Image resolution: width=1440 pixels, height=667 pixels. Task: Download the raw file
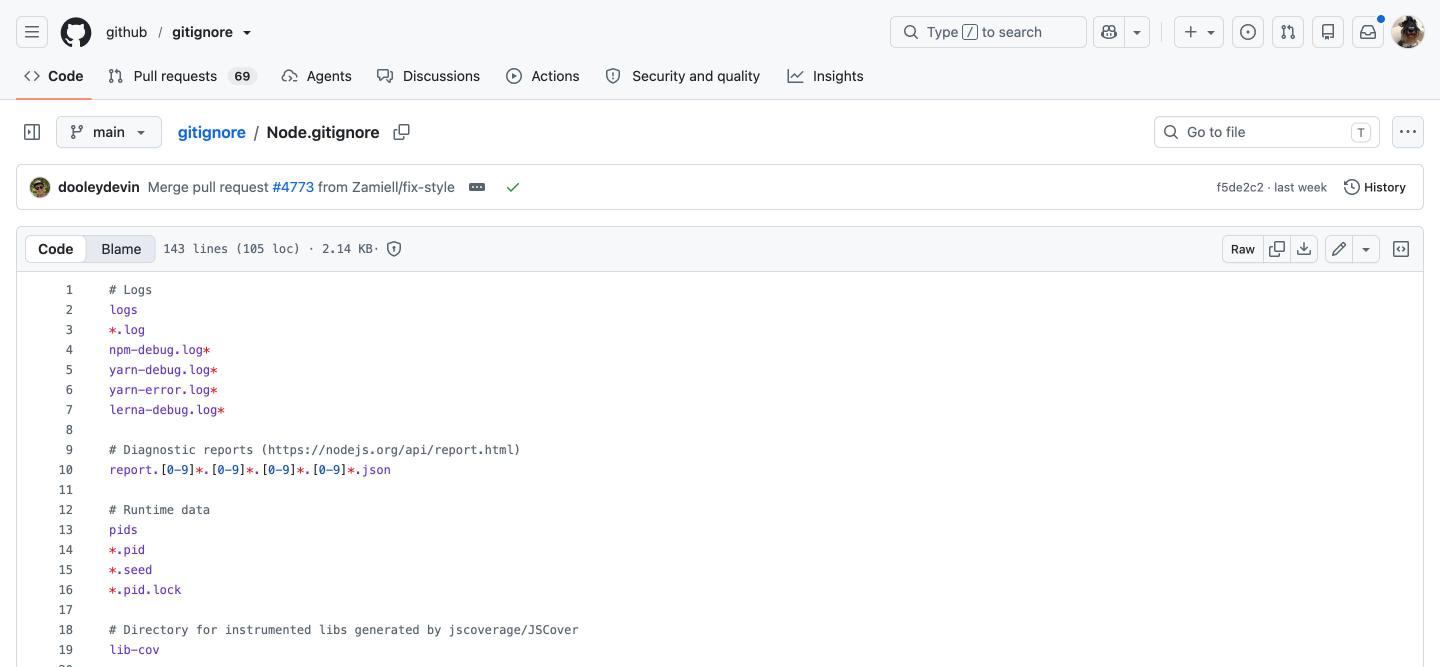coord(1304,249)
